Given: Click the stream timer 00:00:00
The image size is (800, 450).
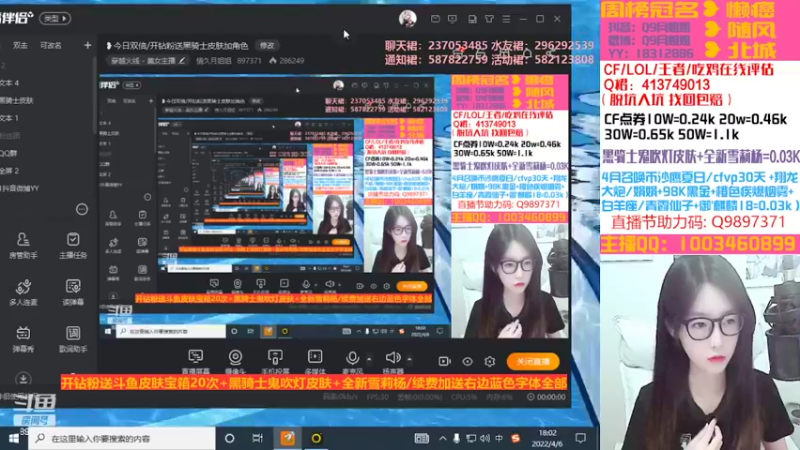Looking at the screenshot, I should (x=546, y=397).
